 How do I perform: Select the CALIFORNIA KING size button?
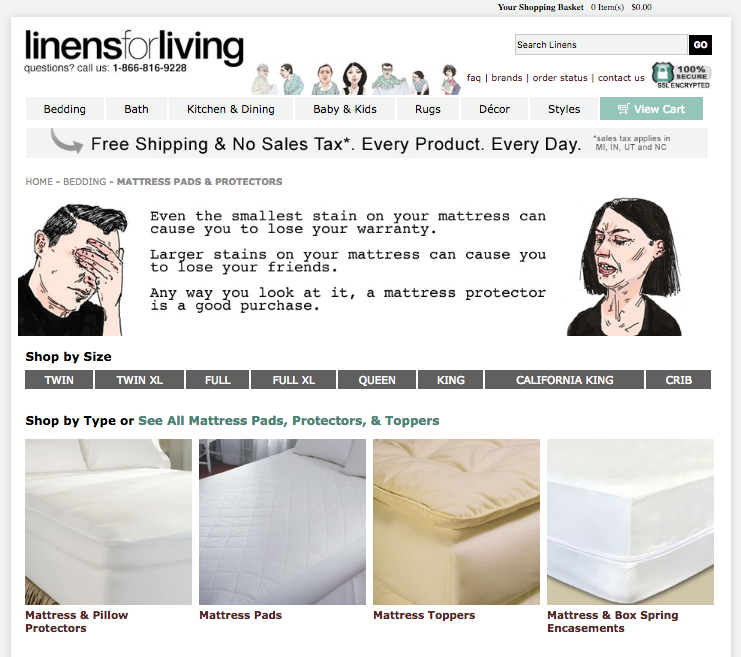click(564, 380)
